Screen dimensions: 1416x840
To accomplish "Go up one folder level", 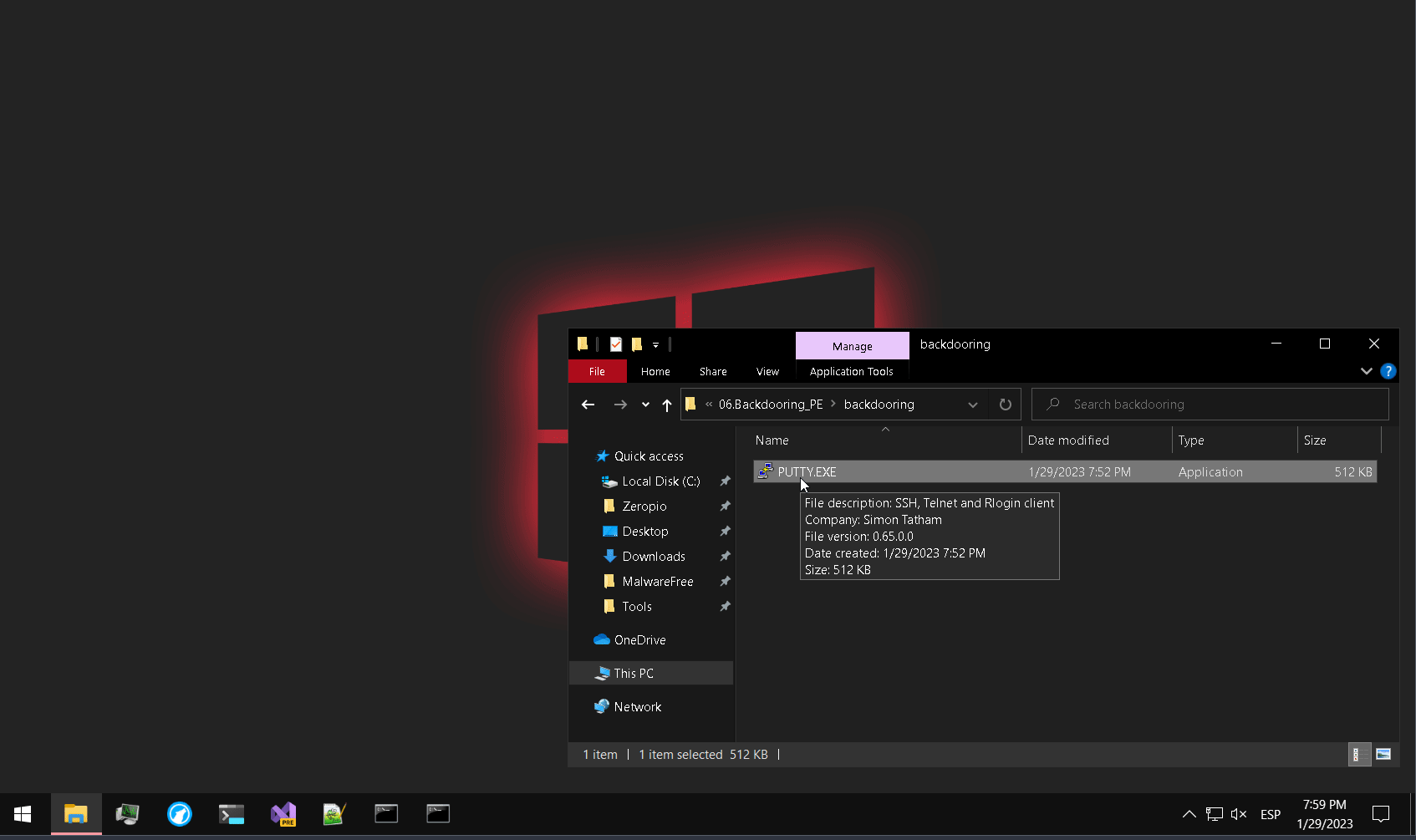I will [x=666, y=405].
